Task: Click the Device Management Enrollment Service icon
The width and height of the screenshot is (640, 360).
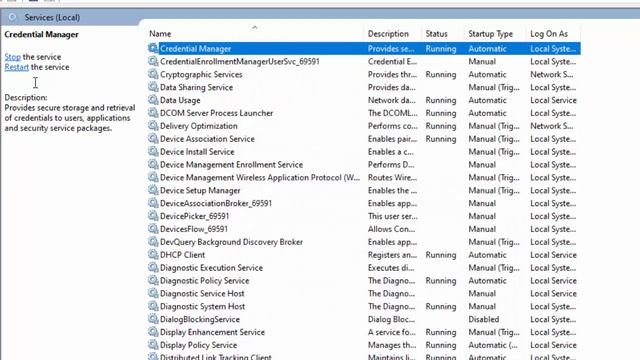Action: point(153,164)
